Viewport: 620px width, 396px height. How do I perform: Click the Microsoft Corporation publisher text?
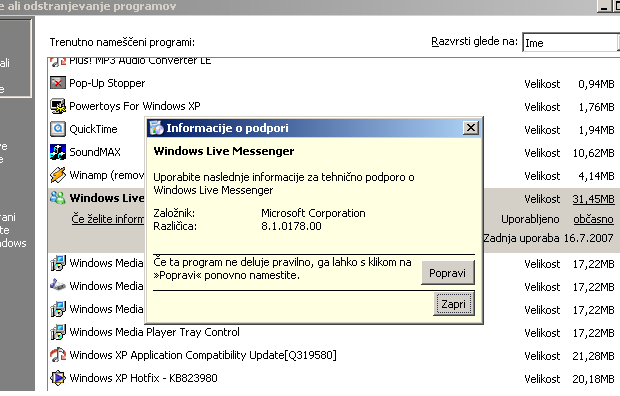pyautogui.click(x=313, y=213)
